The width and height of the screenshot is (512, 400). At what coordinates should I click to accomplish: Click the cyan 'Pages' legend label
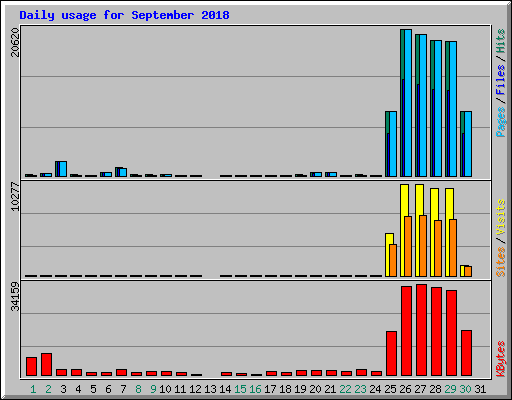click(x=500, y=122)
